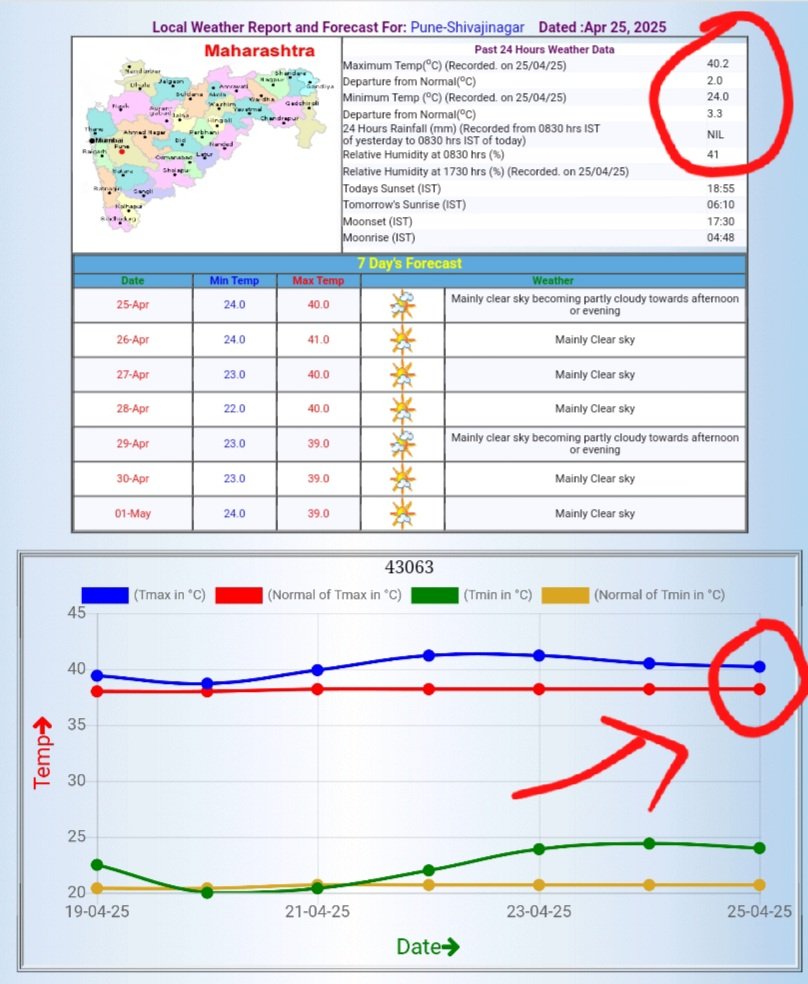
Task: Click the weather icon in the 25-Apr row
Action: tap(402, 305)
